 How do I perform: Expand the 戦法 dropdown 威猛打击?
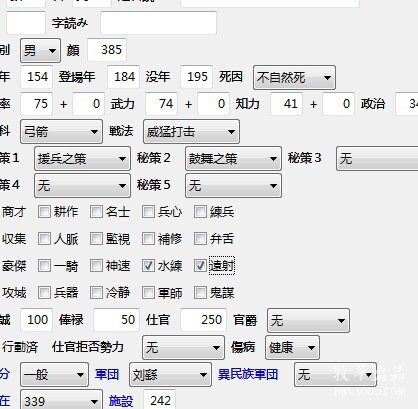[191, 132]
